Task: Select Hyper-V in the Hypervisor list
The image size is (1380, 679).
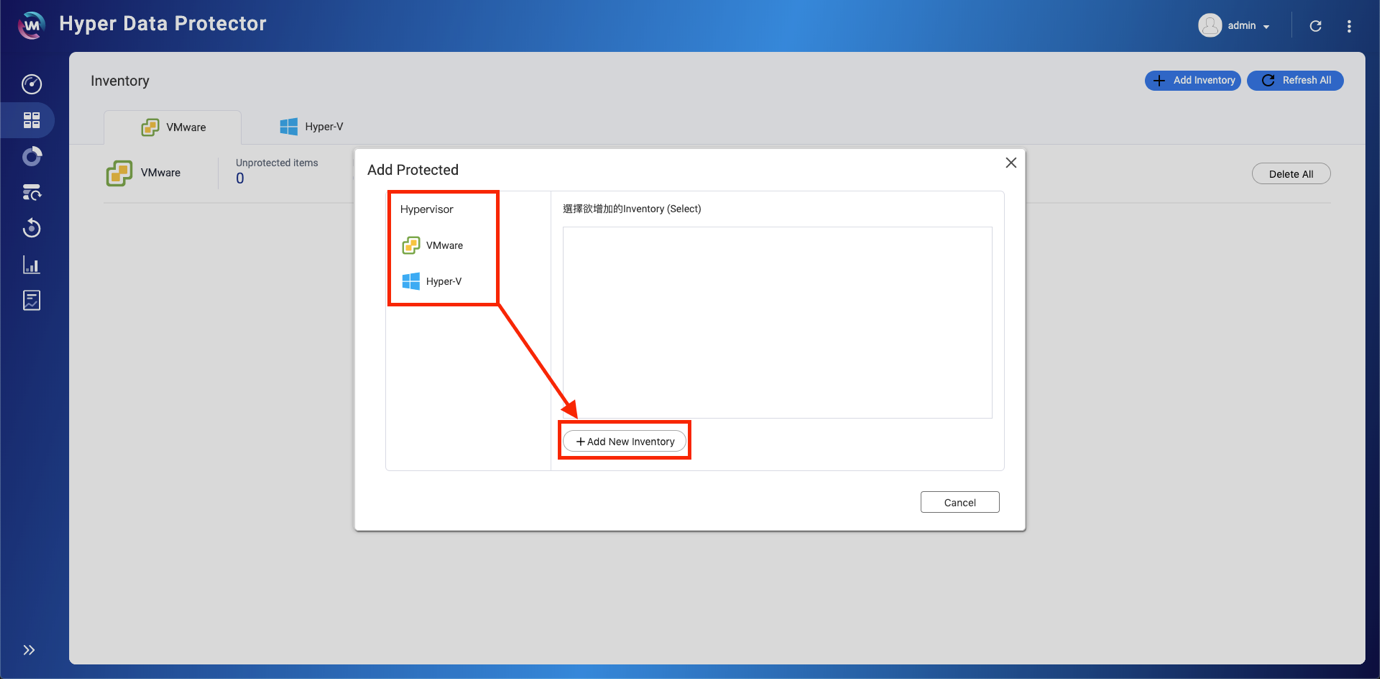Action: [432, 281]
